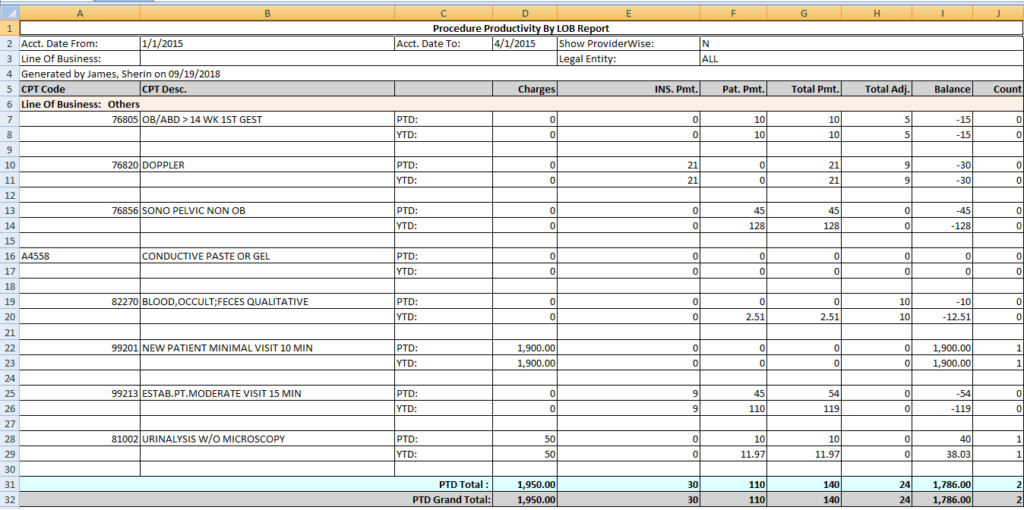Viewport: 1024px width, 510px height.
Task: Click the INS. Pmt. header cell
Action: point(628,89)
